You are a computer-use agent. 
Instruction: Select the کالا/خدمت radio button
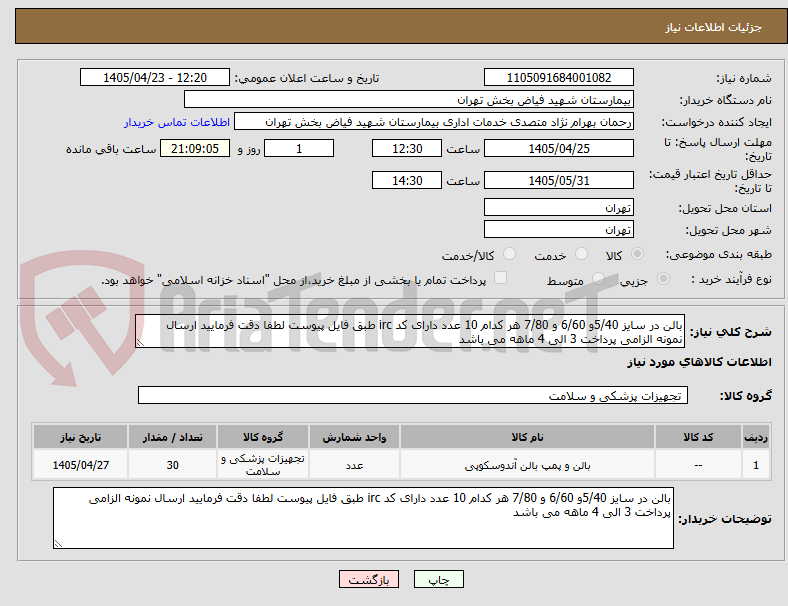coord(510,254)
